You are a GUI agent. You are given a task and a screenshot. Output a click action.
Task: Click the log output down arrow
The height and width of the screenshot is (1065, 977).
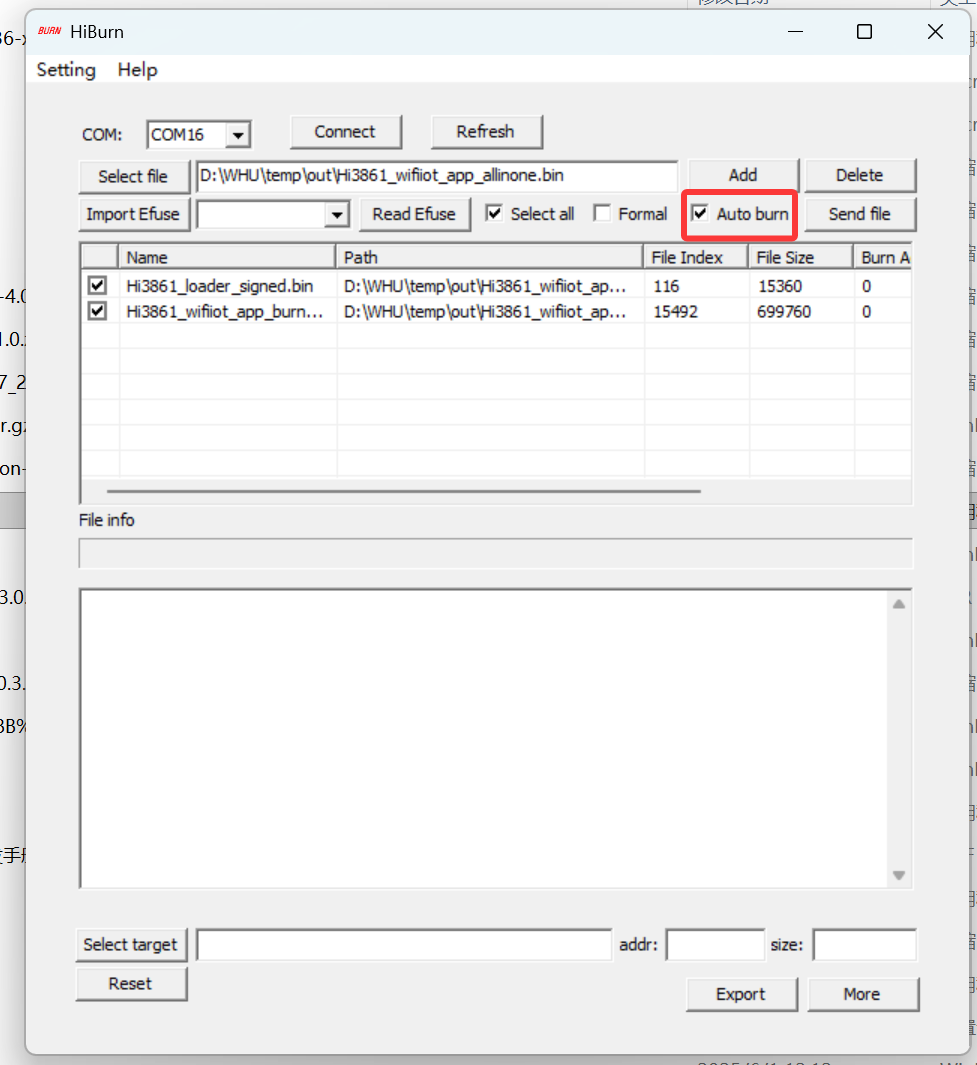(899, 875)
